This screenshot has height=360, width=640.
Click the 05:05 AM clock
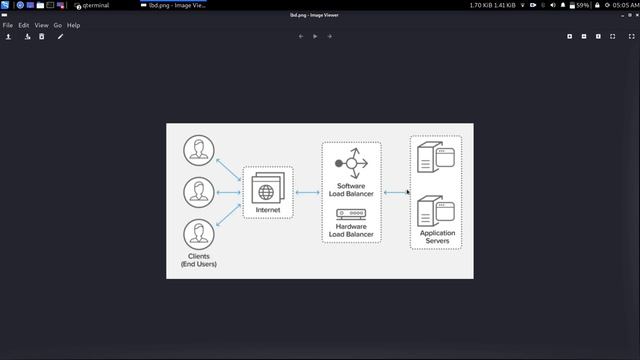[626, 5]
